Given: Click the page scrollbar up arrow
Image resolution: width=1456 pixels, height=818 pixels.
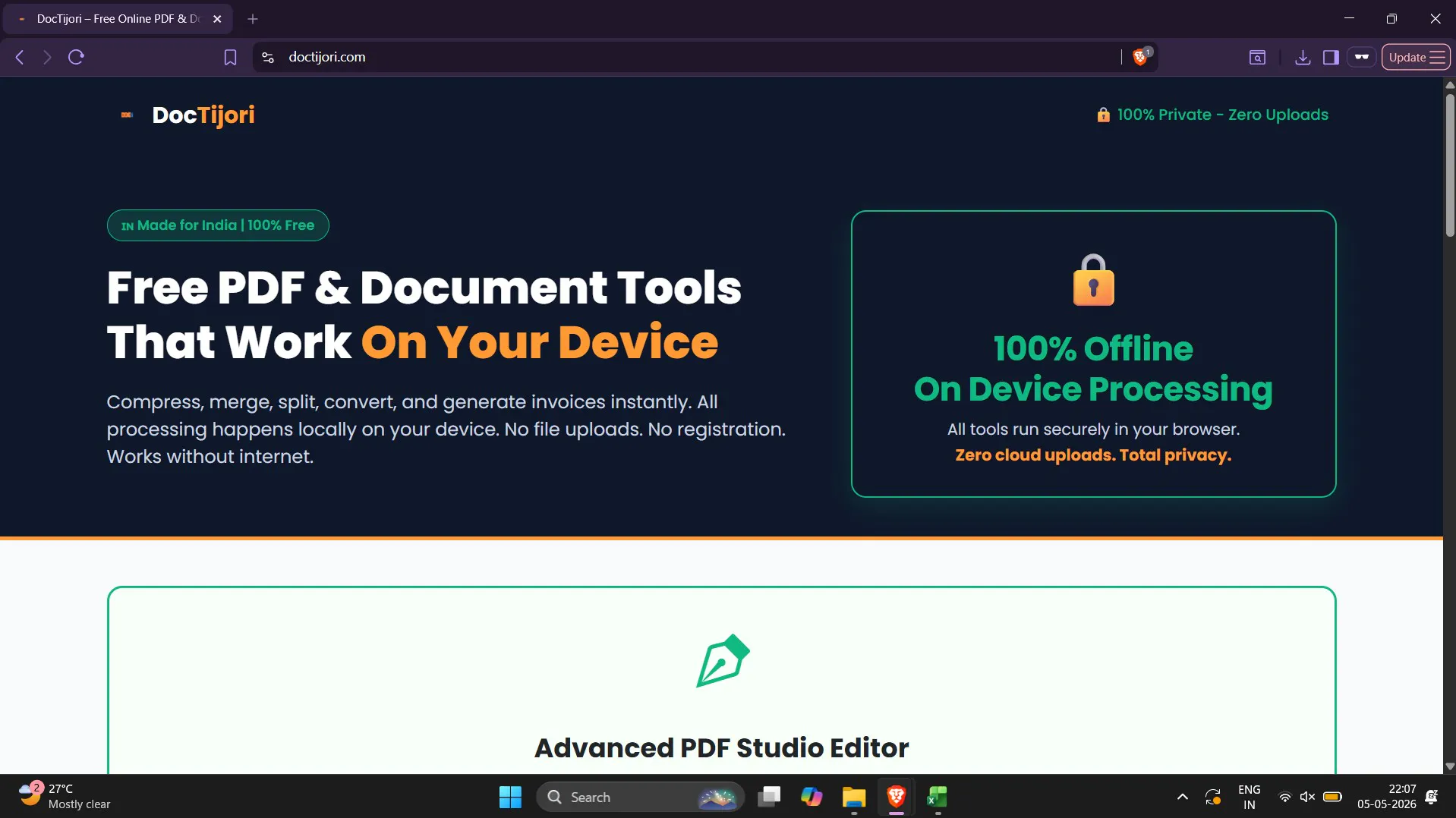Looking at the screenshot, I should pos(1449,84).
